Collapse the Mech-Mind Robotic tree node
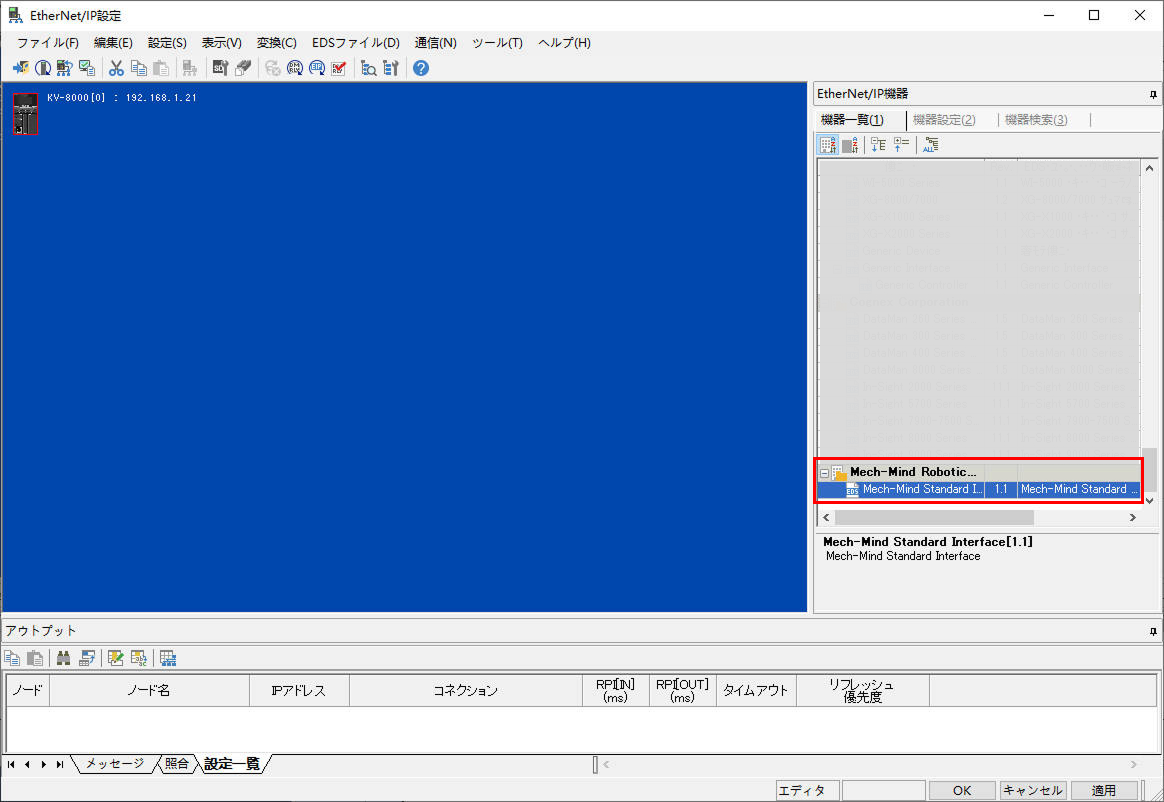1164x802 pixels. [826, 471]
